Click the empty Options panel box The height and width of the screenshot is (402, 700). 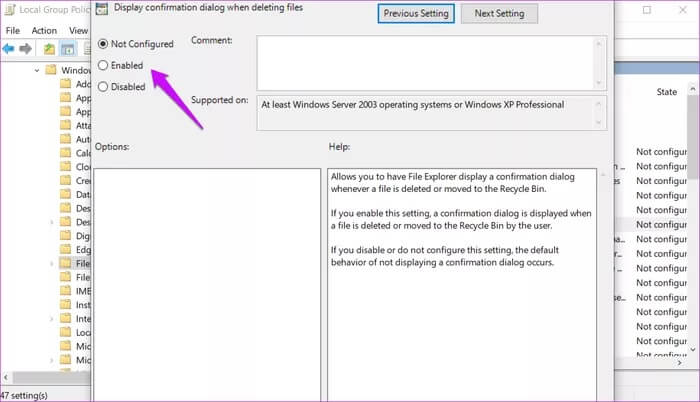coord(207,285)
